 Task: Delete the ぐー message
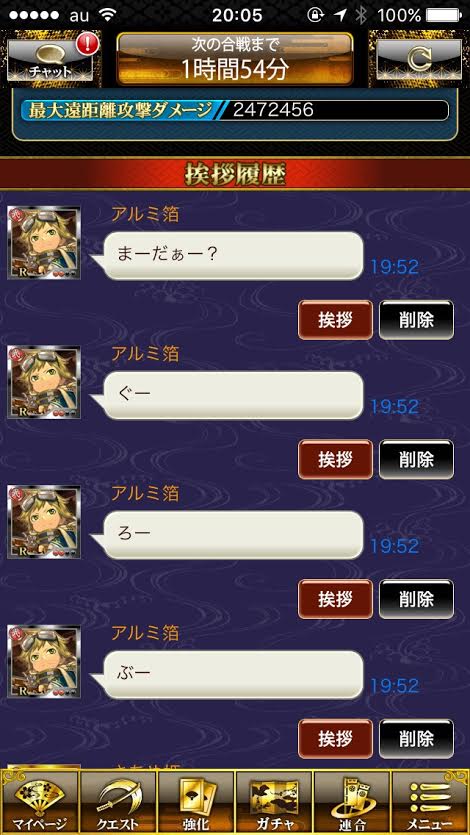(x=416, y=459)
